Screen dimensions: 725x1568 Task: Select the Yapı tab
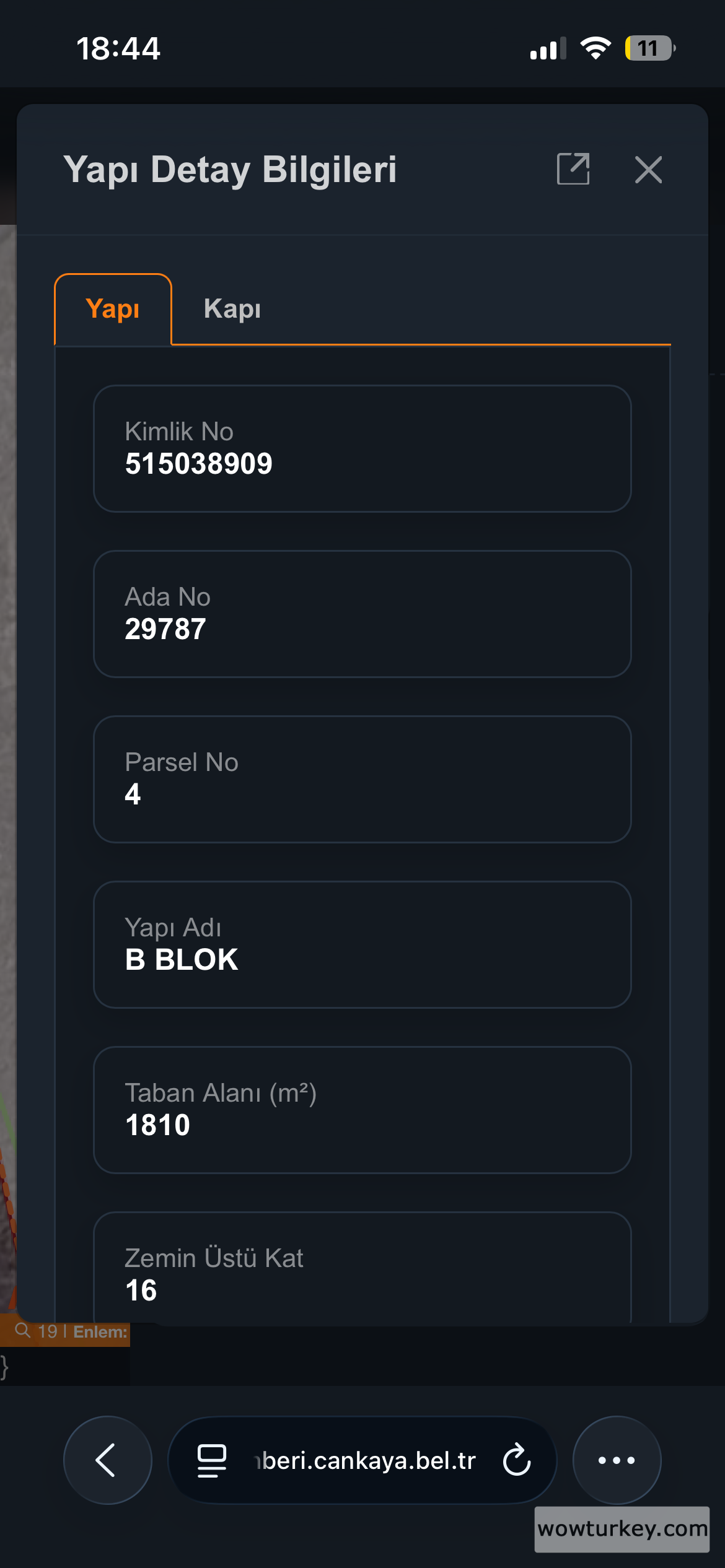(113, 309)
